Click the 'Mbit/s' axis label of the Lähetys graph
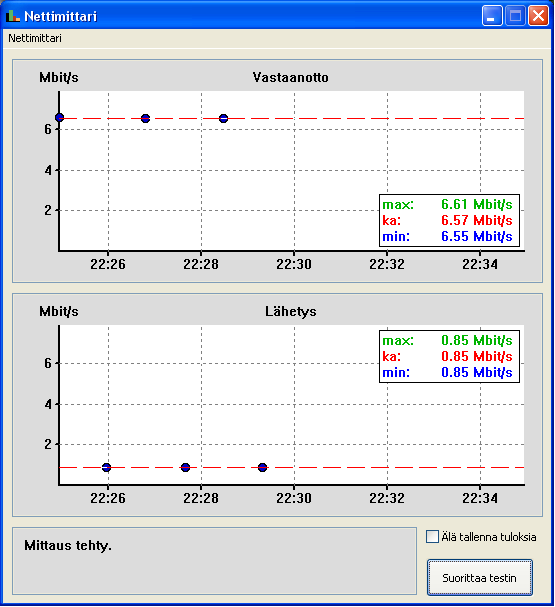Screen dimensions: 555x607 point(59,311)
